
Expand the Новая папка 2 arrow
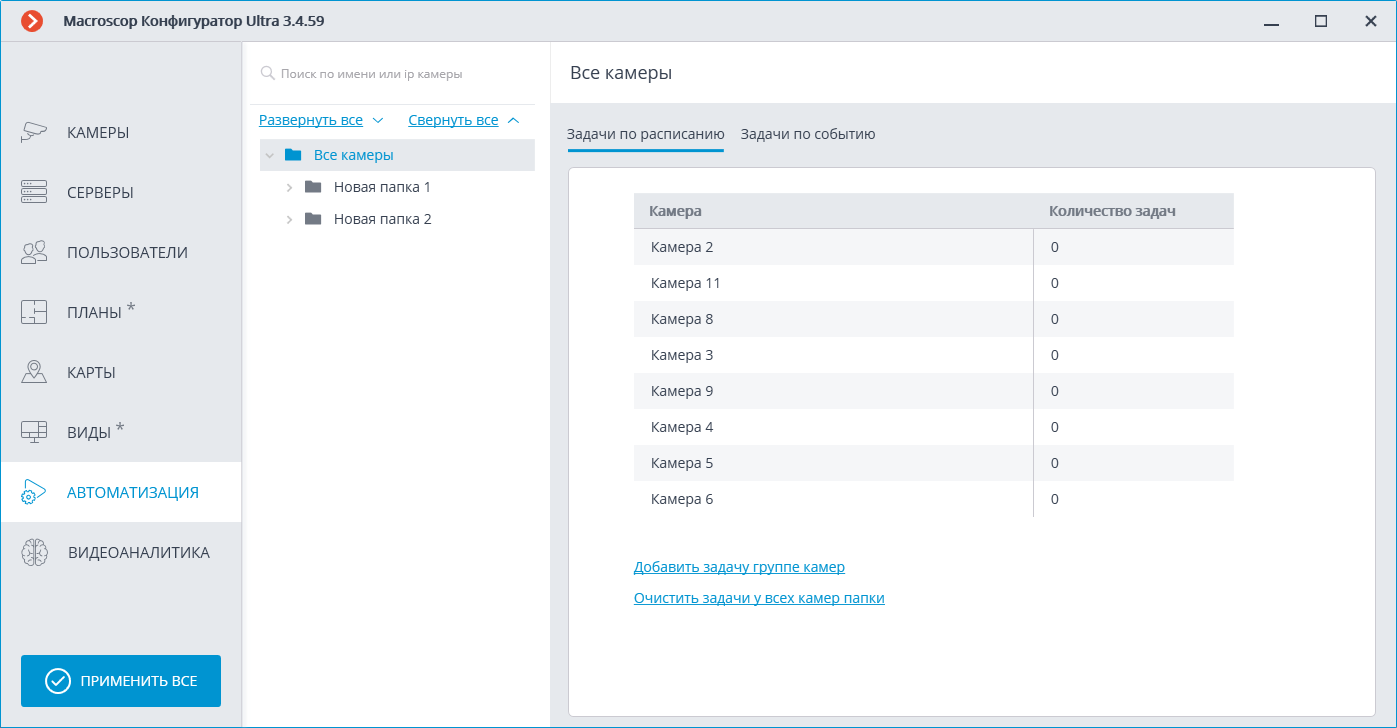tap(289, 219)
